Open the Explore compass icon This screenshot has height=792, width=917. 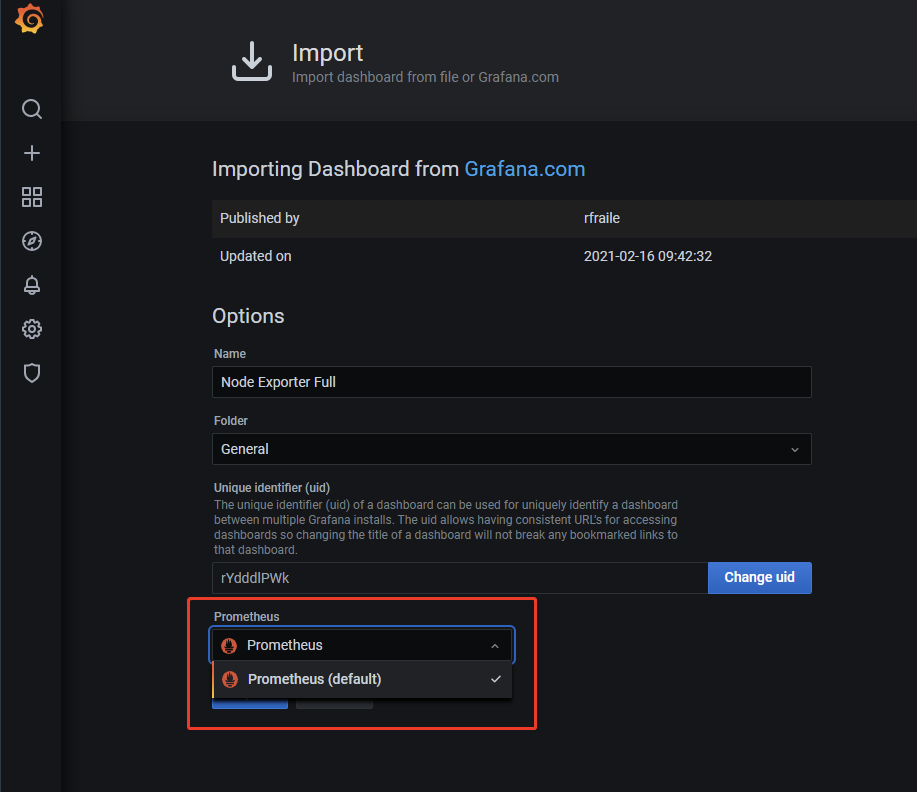tap(32, 241)
